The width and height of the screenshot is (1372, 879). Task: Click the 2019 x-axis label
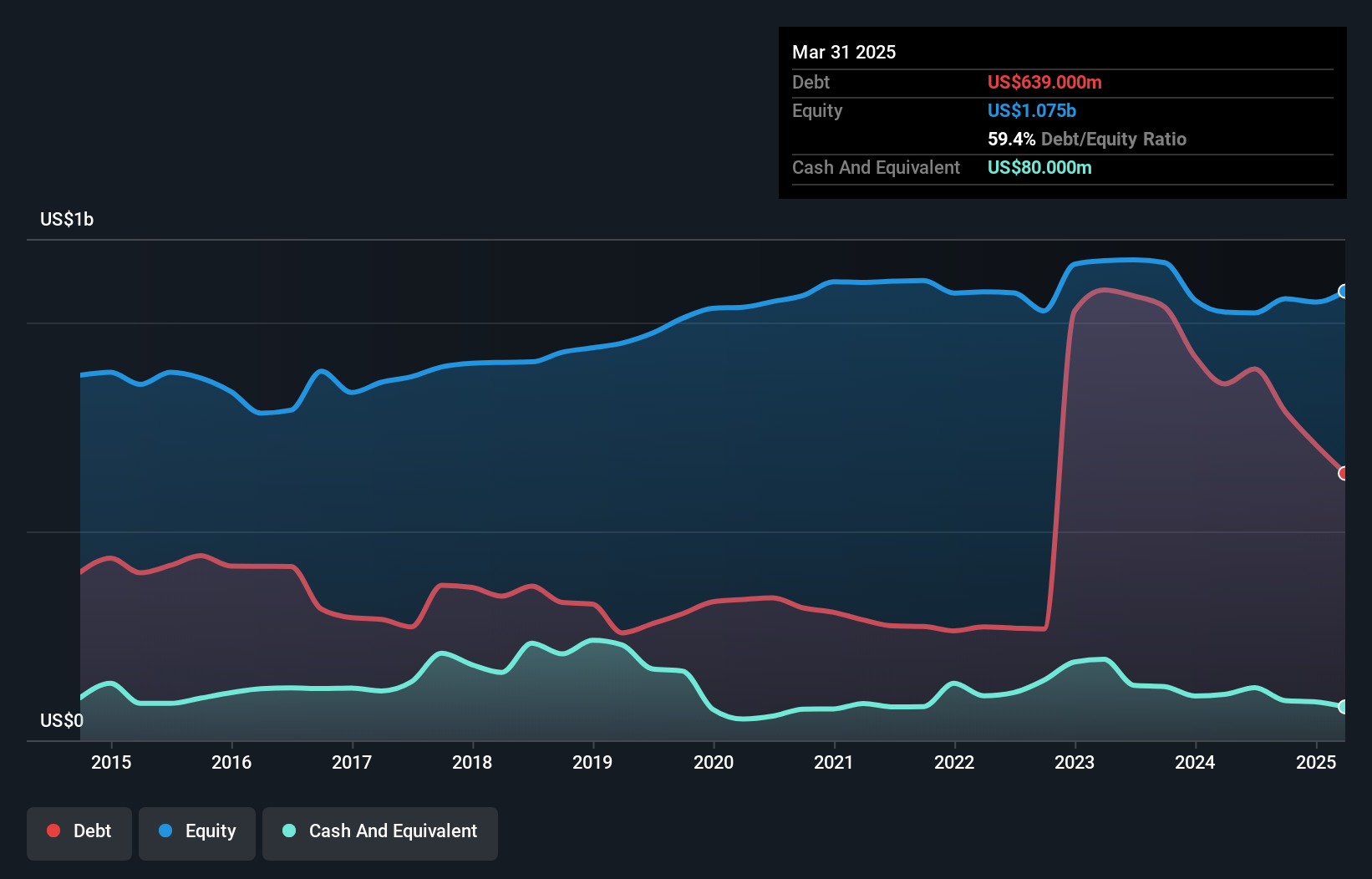(592, 762)
